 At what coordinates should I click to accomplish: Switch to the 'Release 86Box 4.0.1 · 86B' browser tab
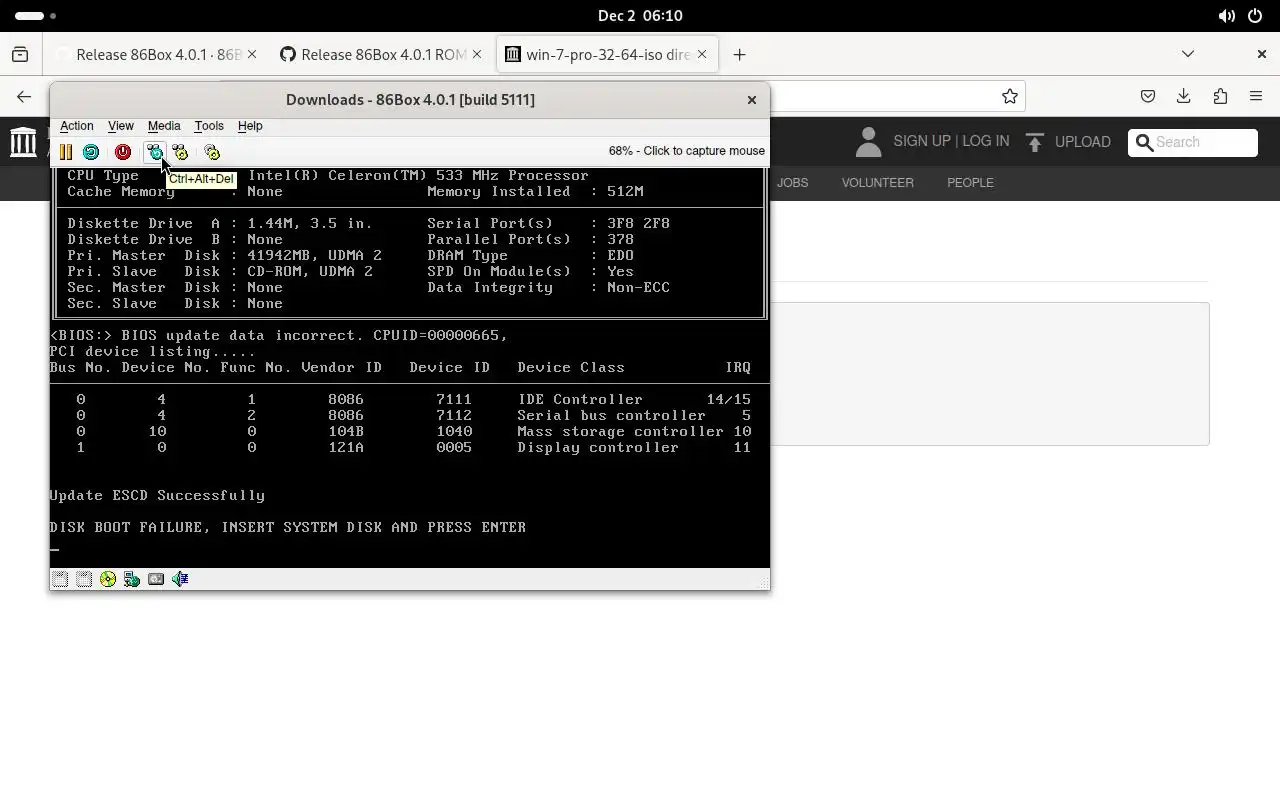(x=158, y=55)
